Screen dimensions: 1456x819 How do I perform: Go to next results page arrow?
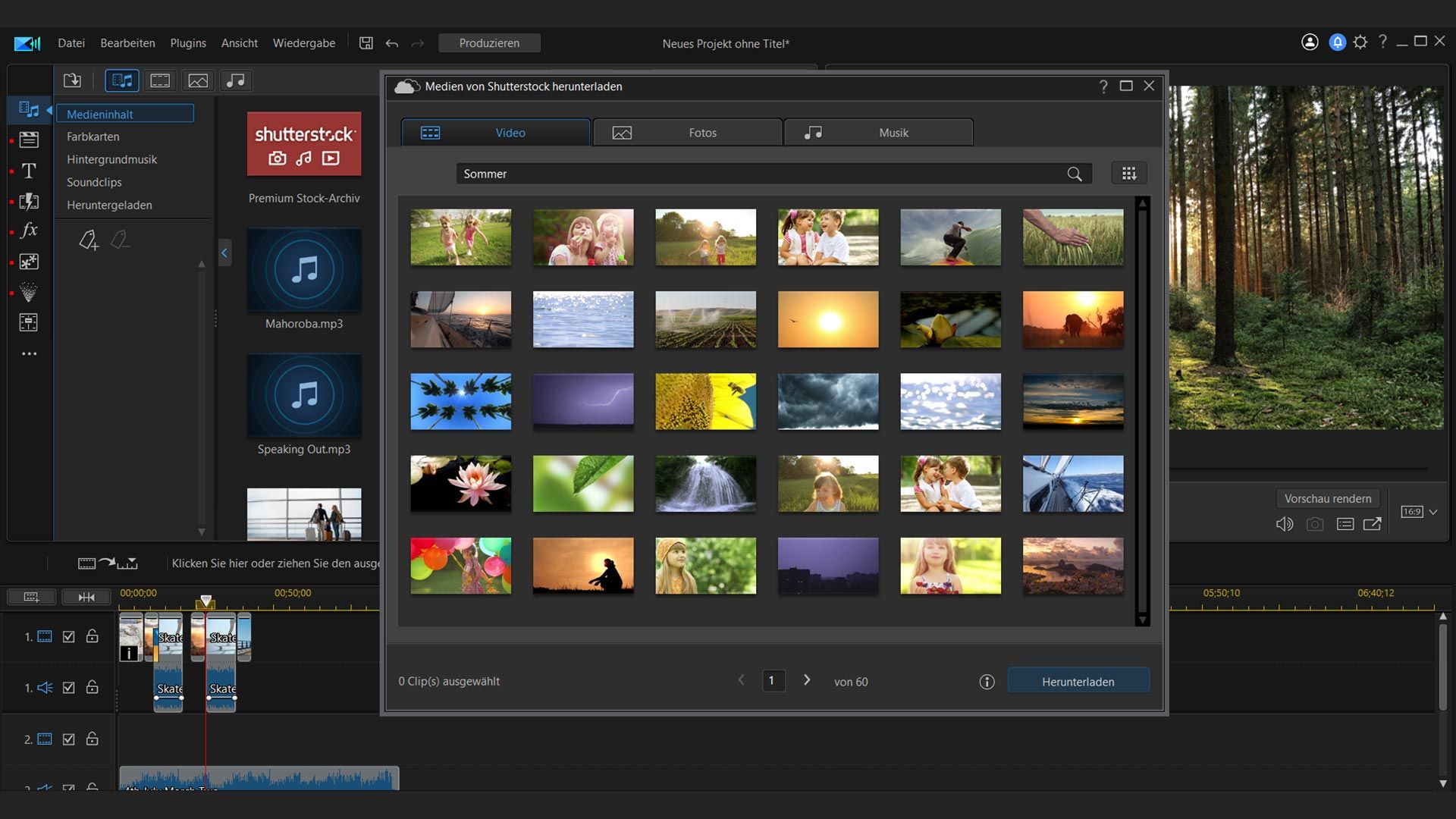807,680
